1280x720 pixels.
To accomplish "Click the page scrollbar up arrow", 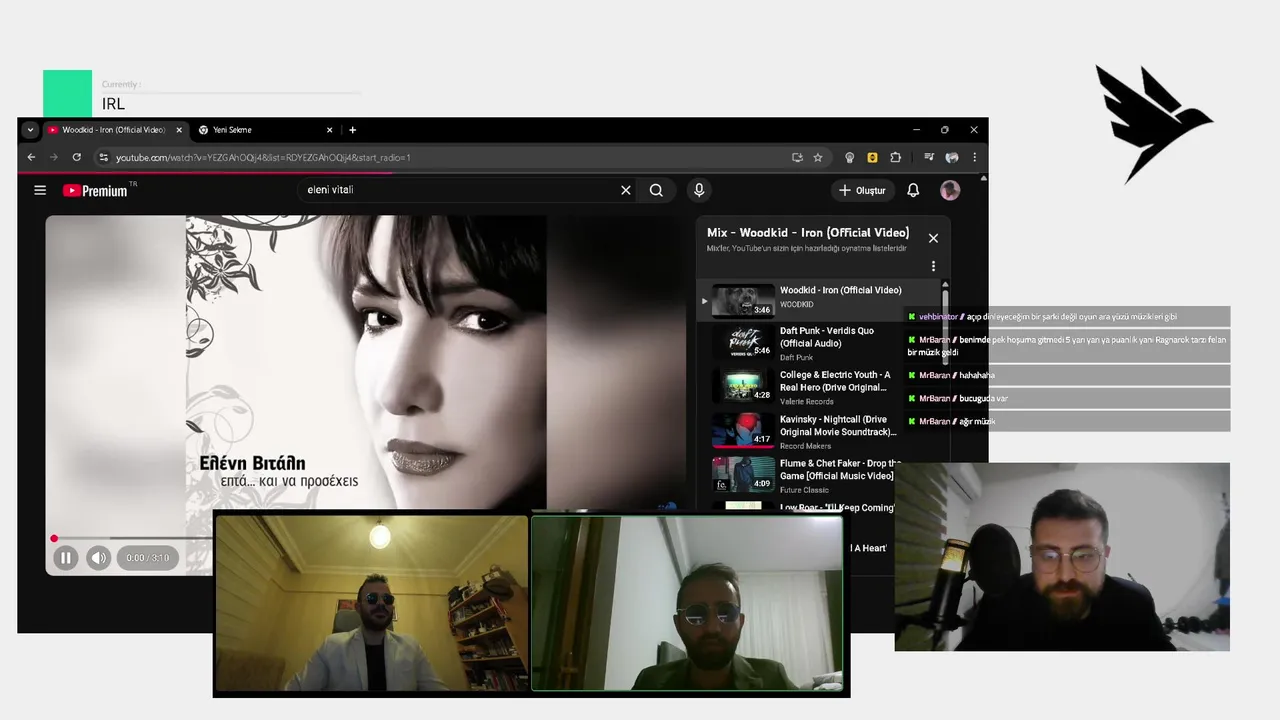I will (983, 179).
